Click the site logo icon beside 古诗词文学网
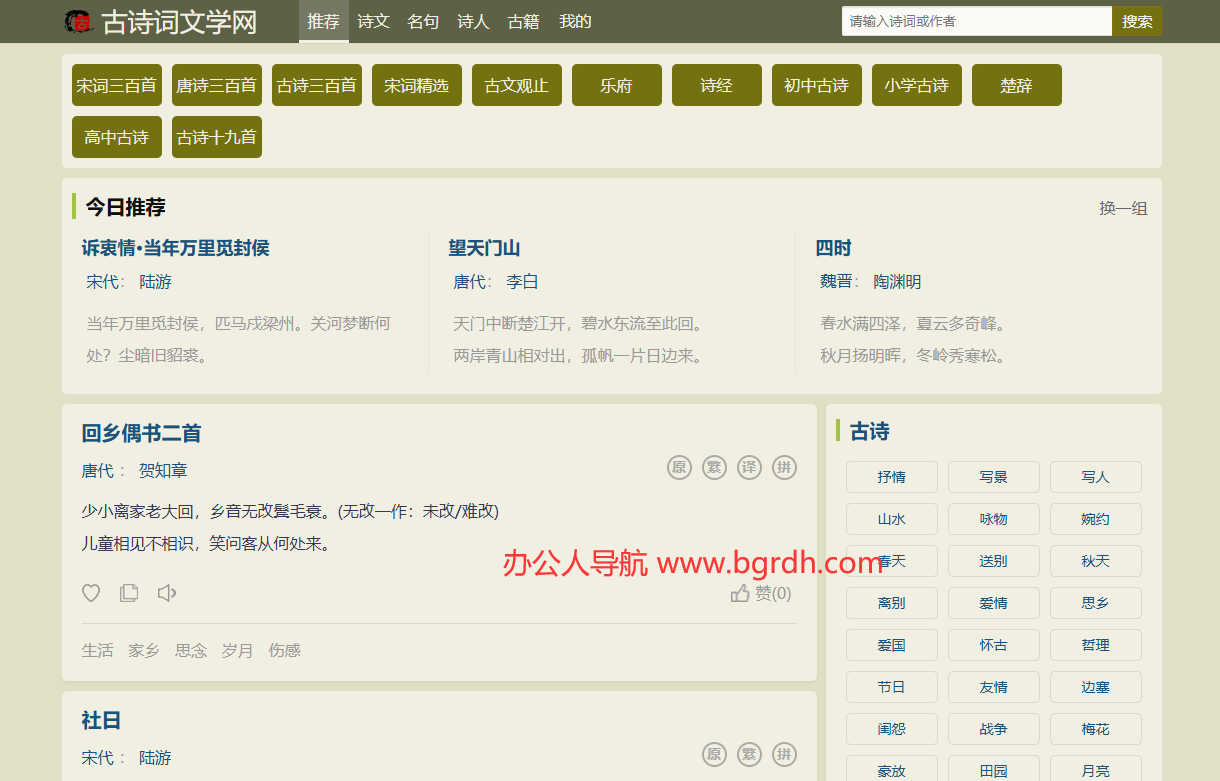The height and width of the screenshot is (781, 1220). tap(79, 21)
